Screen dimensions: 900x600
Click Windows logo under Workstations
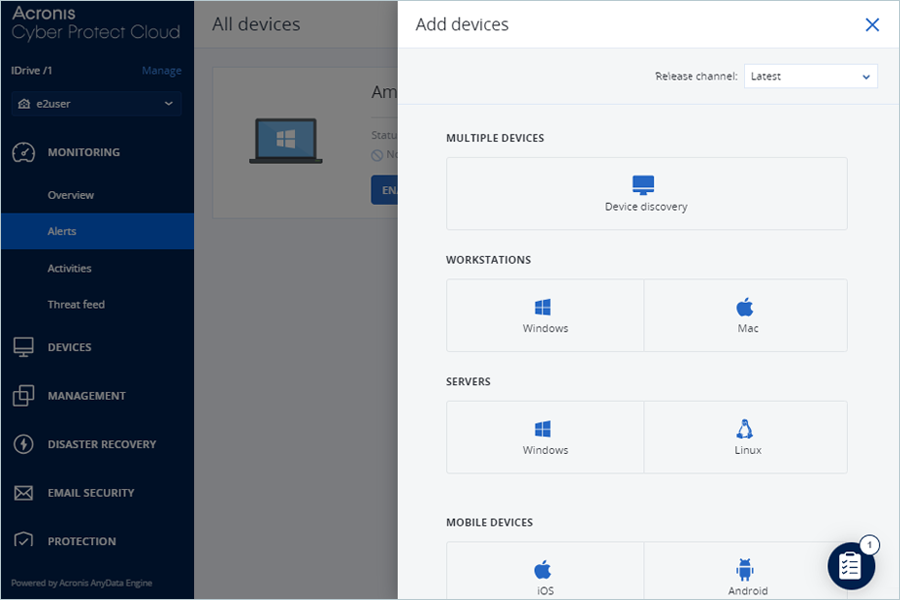point(542,307)
